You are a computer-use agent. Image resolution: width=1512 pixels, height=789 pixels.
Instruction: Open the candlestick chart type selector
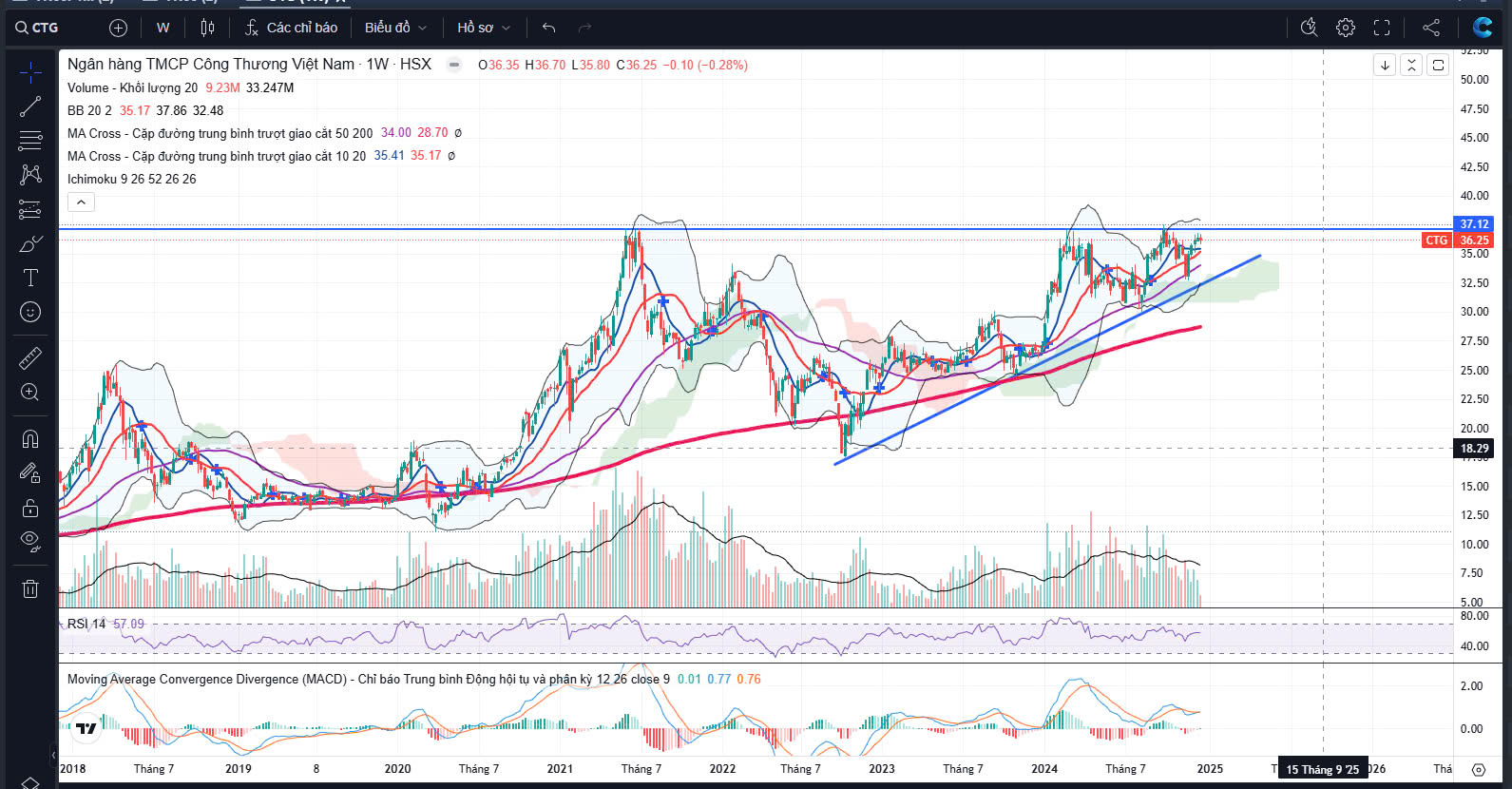click(x=208, y=28)
